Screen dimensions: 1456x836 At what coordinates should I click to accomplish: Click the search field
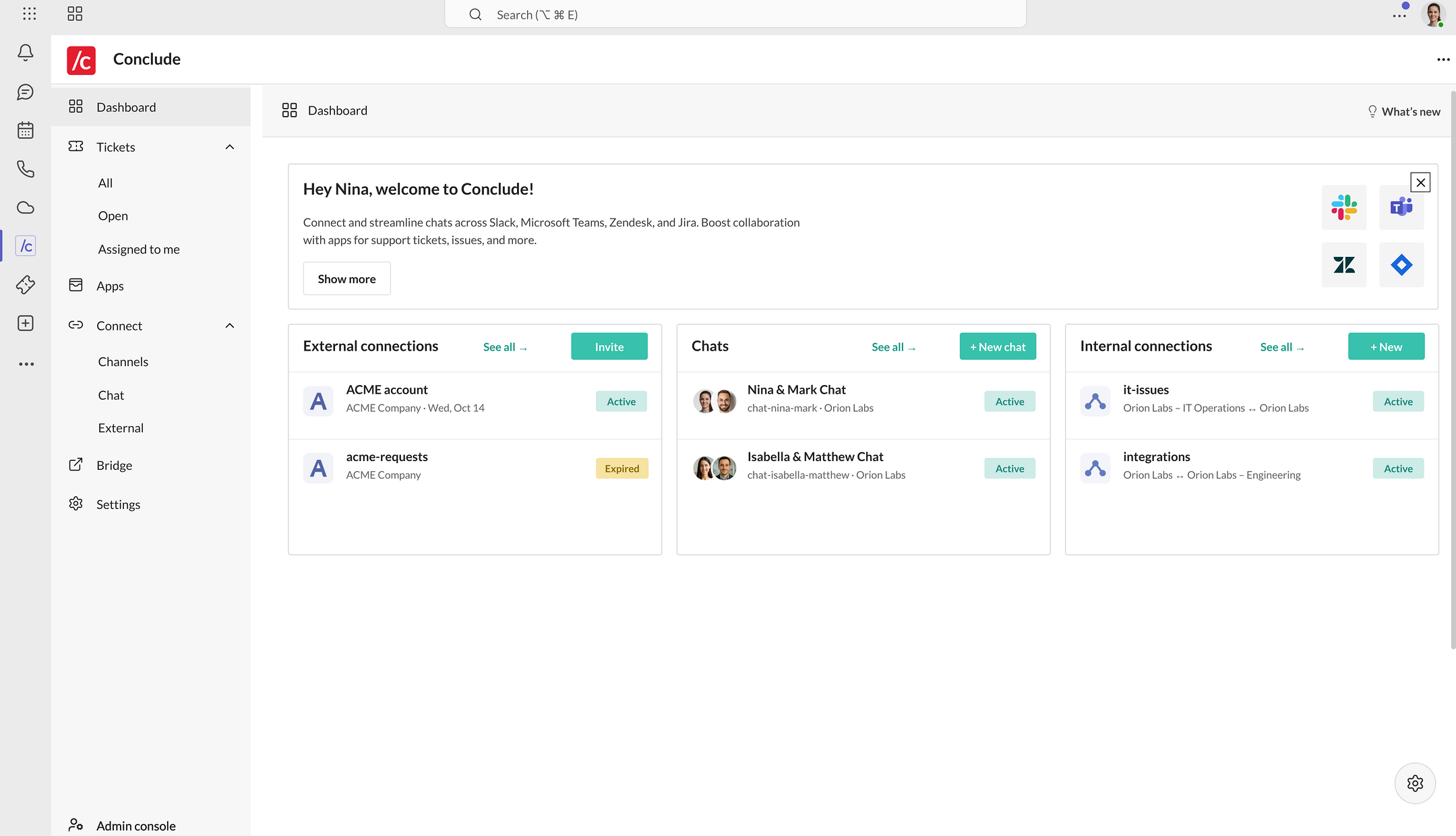[x=735, y=14]
